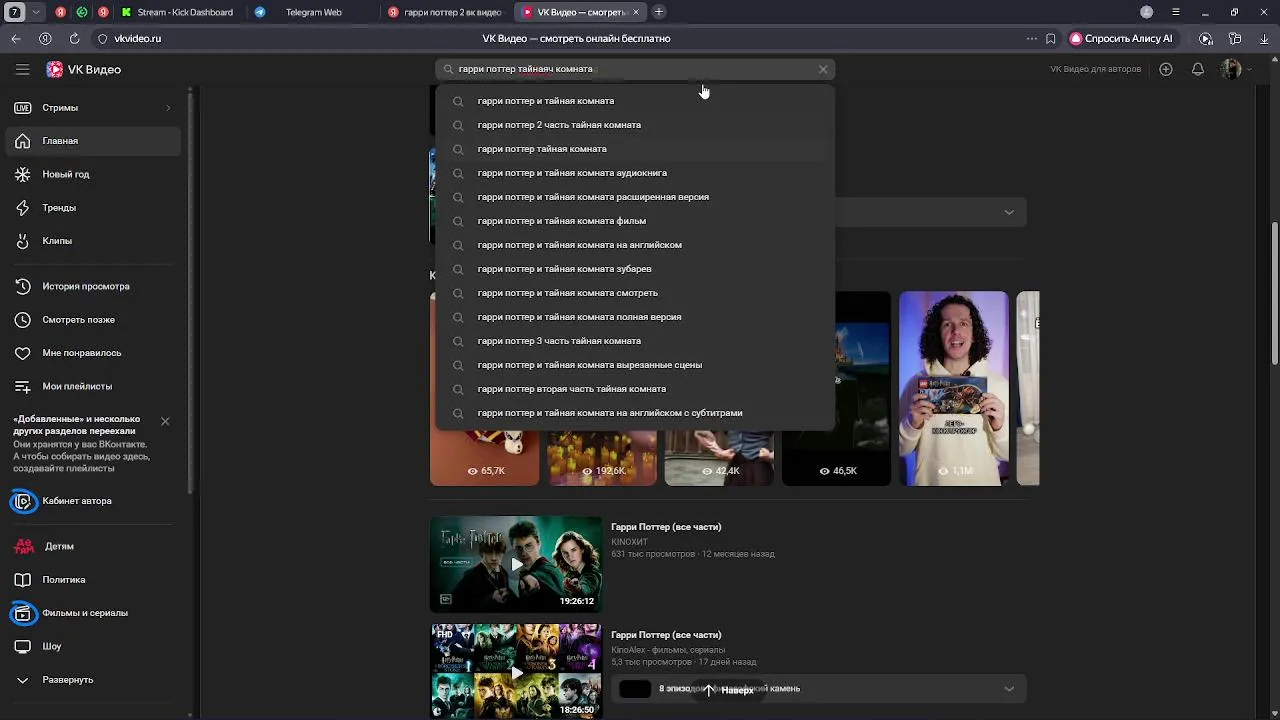Go to Главная in sidebar
Image resolution: width=1280 pixels, height=720 pixels.
(x=92, y=141)
